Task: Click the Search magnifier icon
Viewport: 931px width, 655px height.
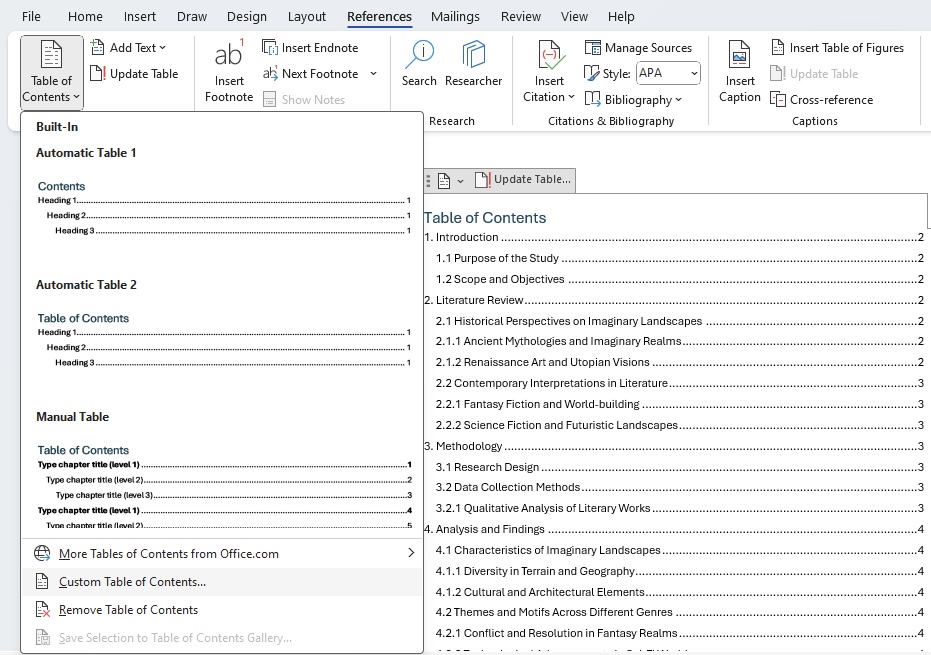Action: click(419, 55)
